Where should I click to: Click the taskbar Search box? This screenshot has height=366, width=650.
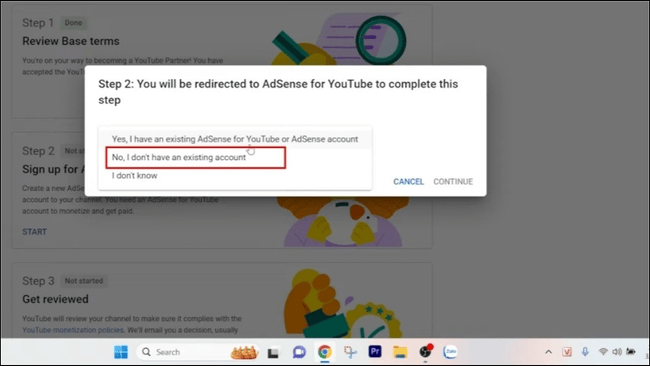point(198,352)
